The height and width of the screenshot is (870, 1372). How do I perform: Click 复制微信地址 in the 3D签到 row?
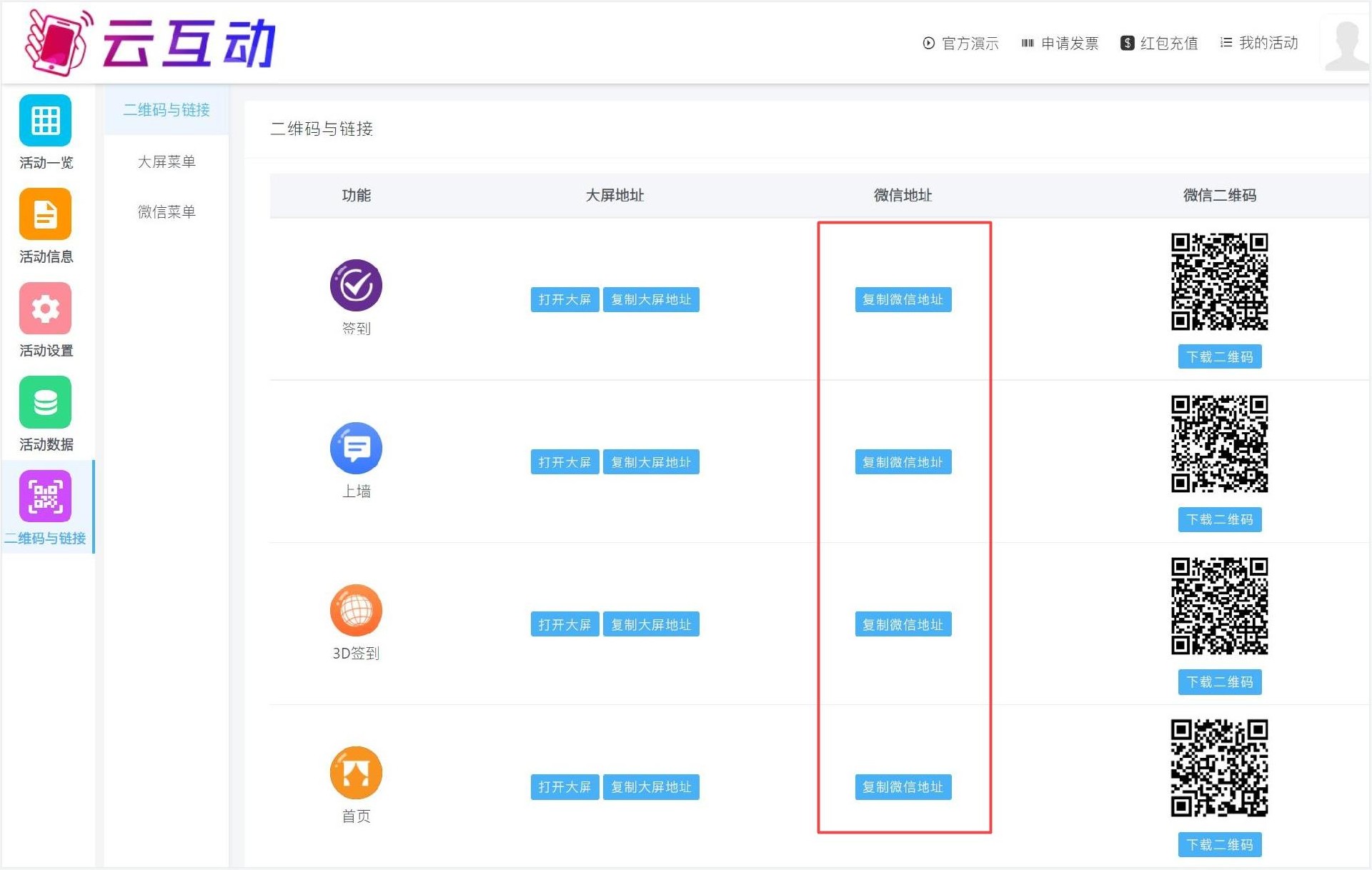pyautogui.click(x=903, y=624)
